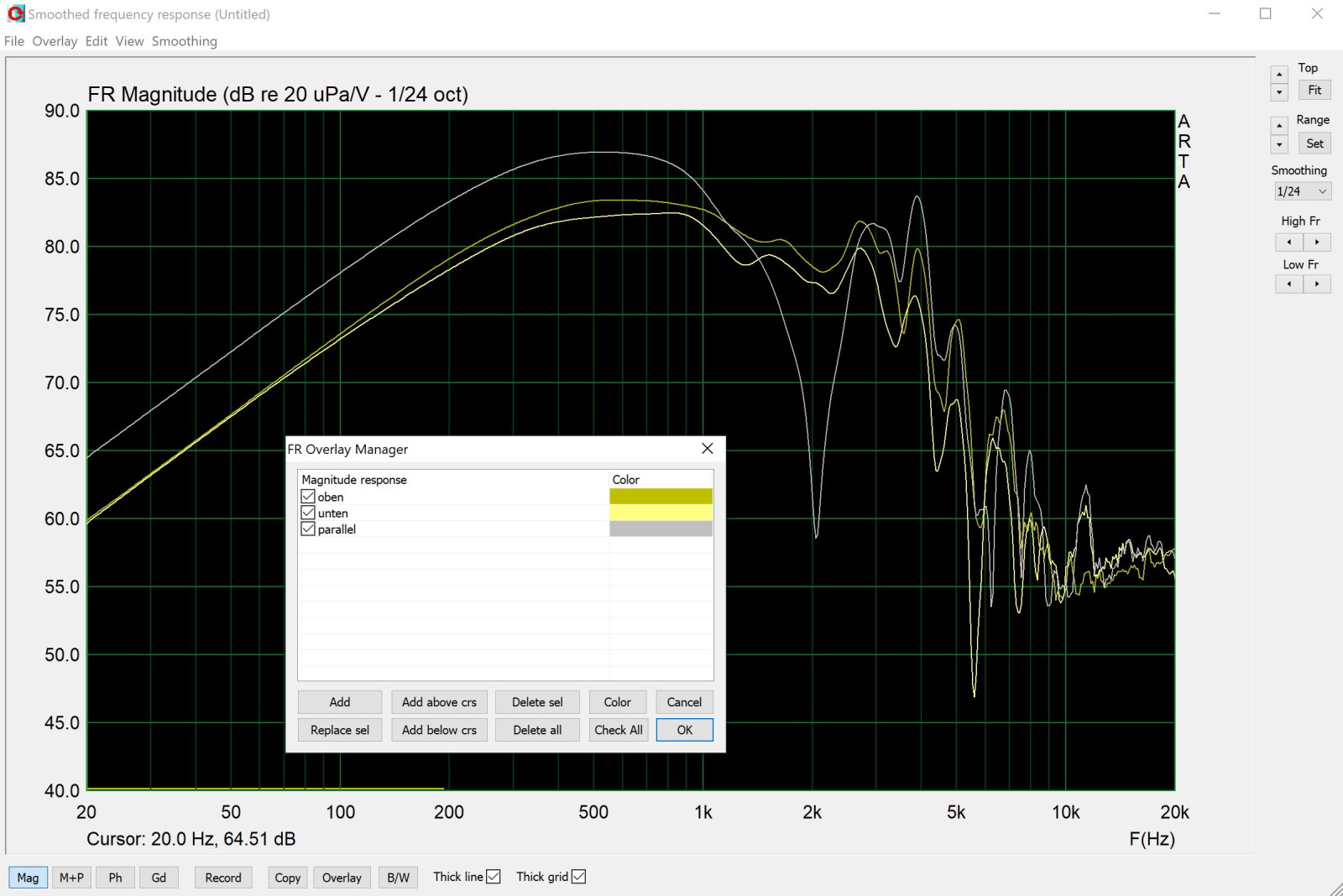Select the gray parallel color swatch
Image resolution: width=1343 pixels, height=896 pixels.
[661, 529]
